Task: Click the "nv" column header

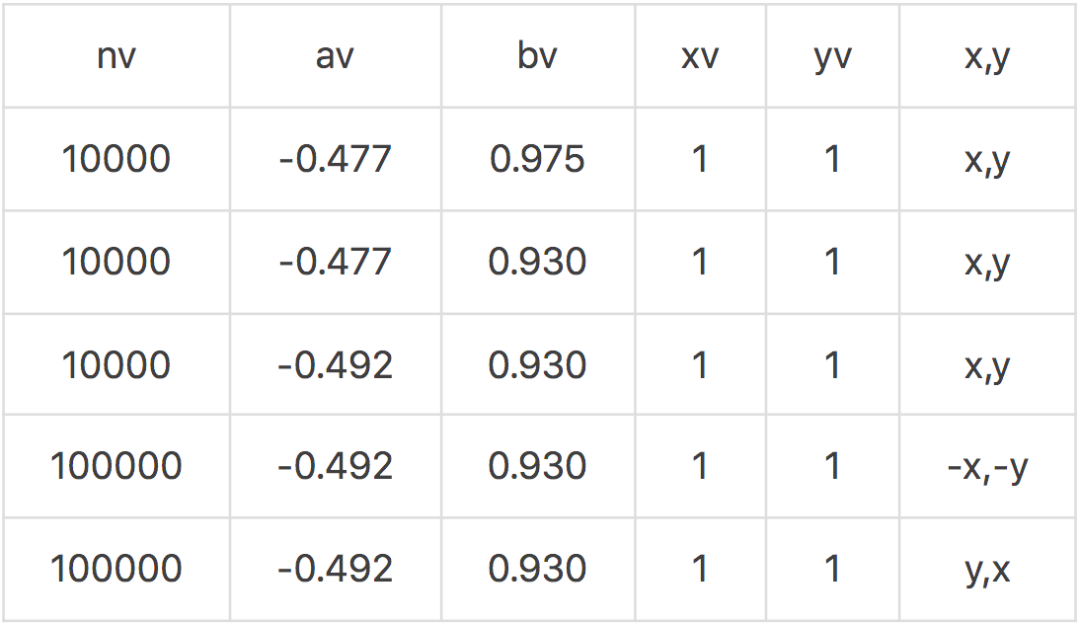Action: coord(116,57)
